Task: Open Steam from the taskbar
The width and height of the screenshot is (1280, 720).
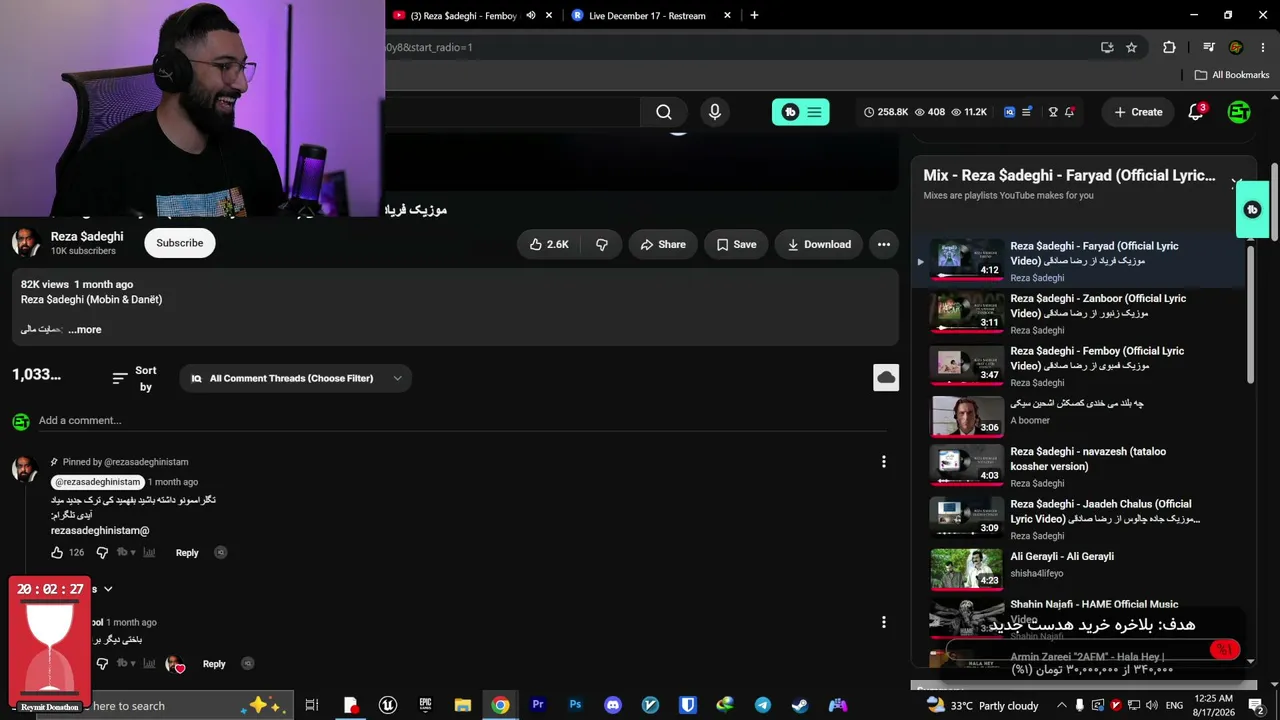Action: click(x=800, y=705)
